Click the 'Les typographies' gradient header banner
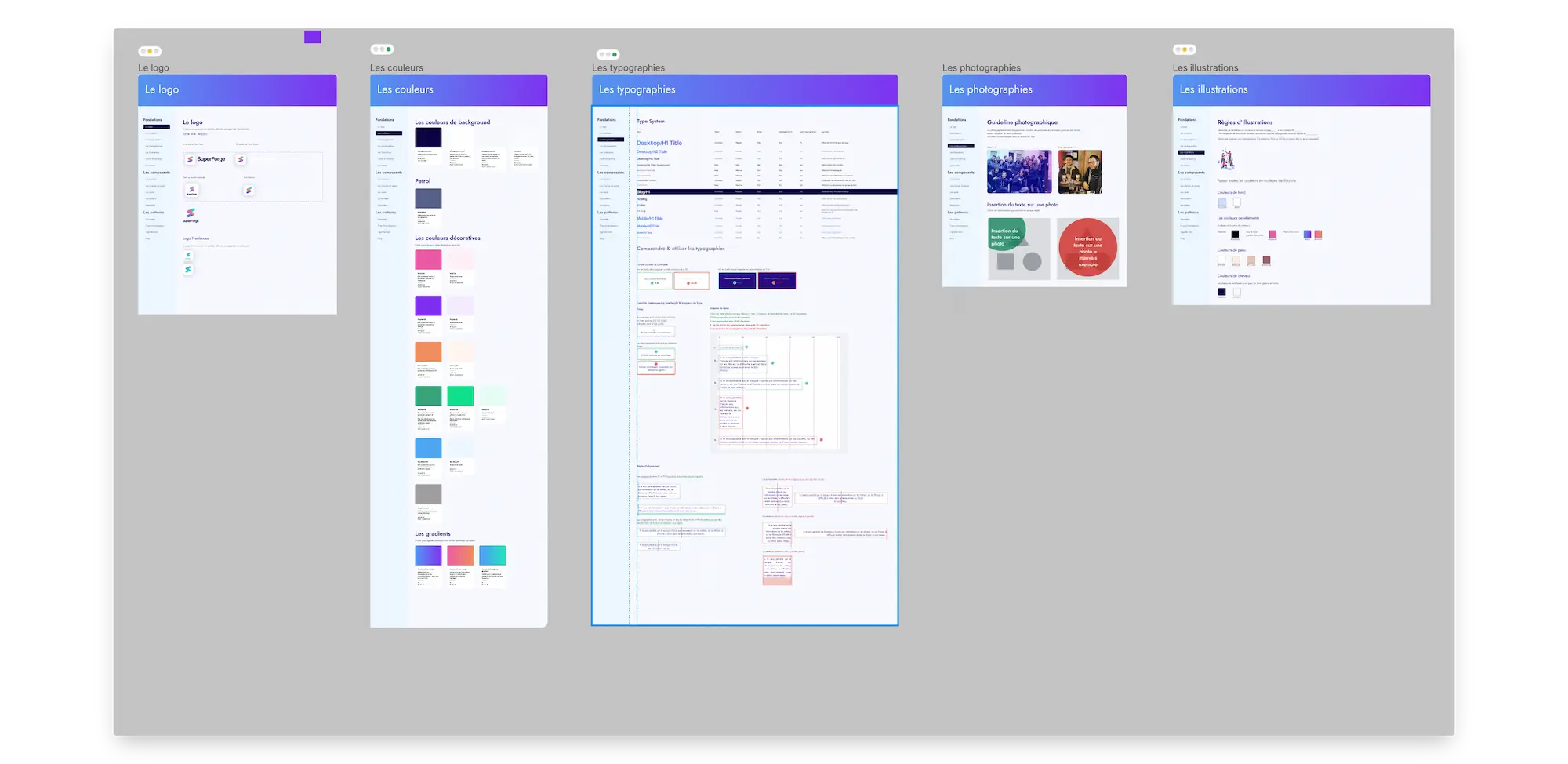Image resolution: width=1568 pixels, height=764 pixels. tap(745, 90)
